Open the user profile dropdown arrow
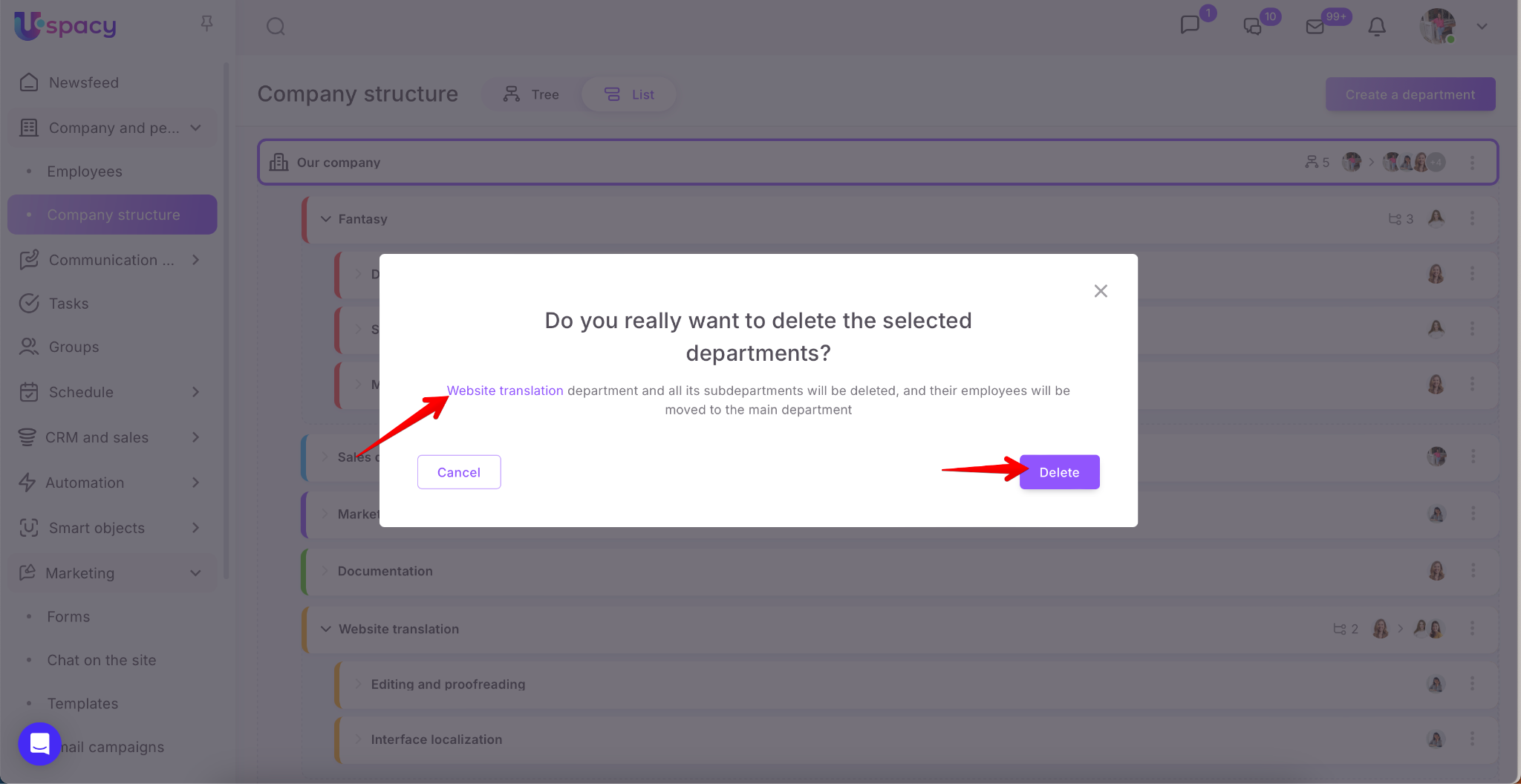This screenshot has height=784, width=1521. click(1482, 27)
